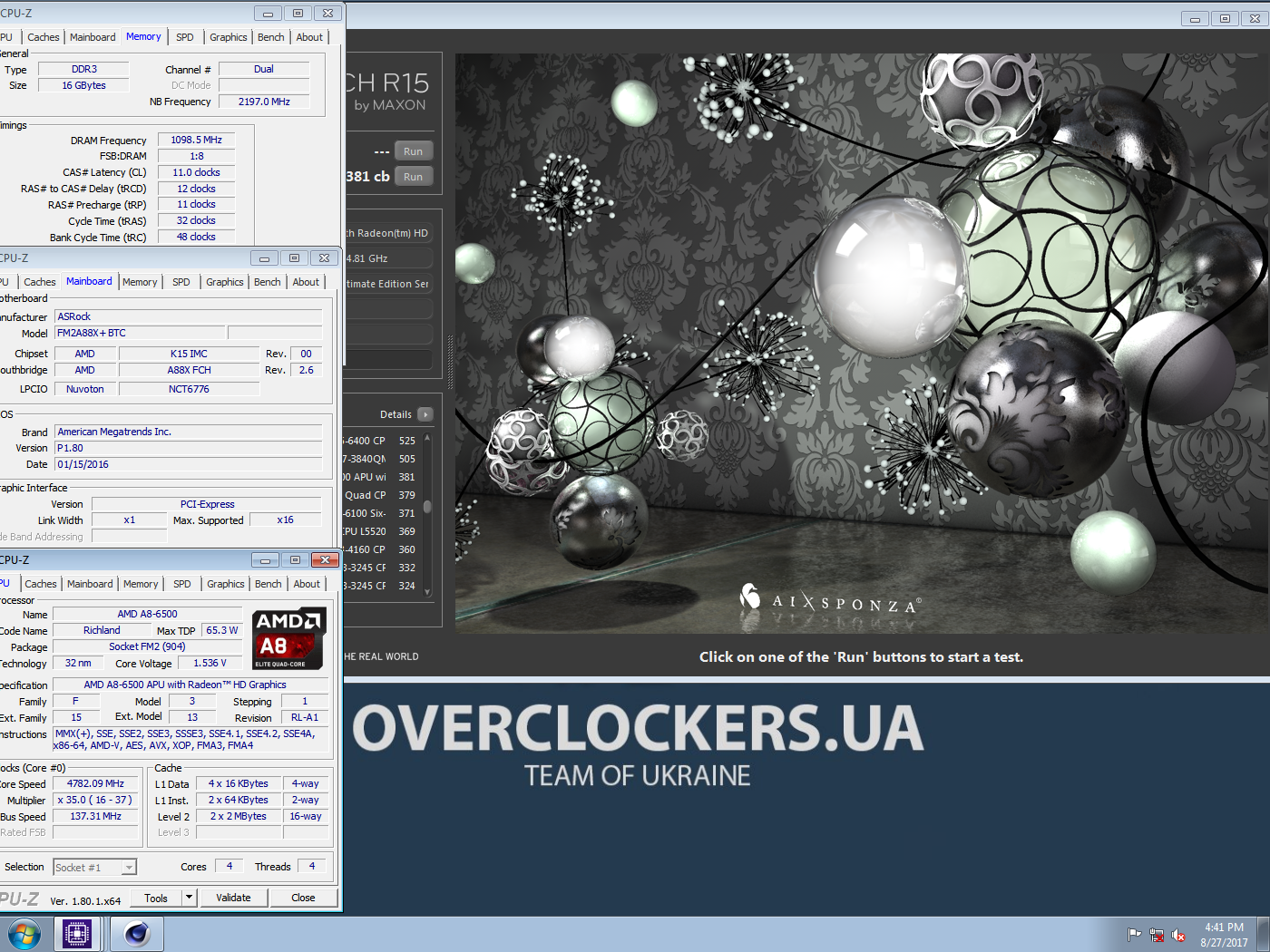Run the Cinebench OpenGL test
The height and width of the screenshot is (952, 1270).
coord(413,151)
